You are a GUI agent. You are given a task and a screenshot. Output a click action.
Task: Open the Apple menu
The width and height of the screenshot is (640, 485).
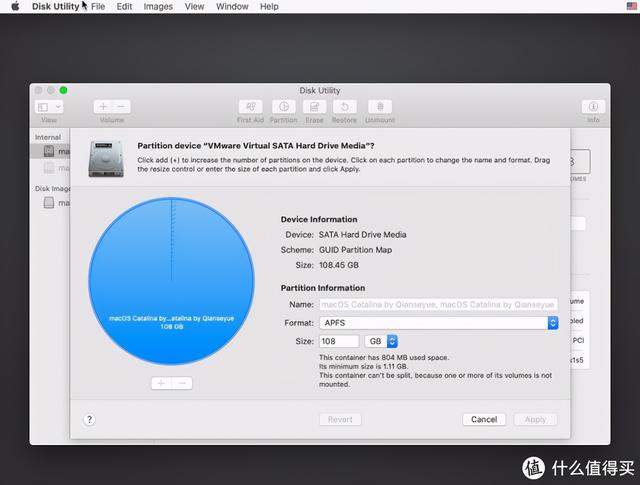[15, 6]
